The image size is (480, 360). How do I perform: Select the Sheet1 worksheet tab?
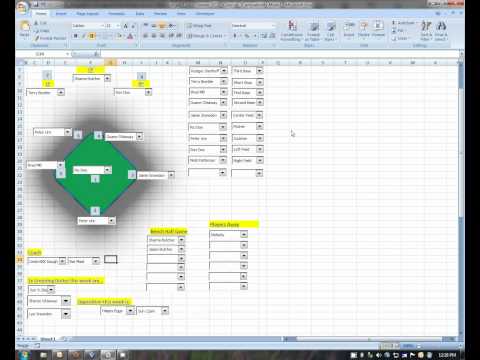(x=48, y=339)
